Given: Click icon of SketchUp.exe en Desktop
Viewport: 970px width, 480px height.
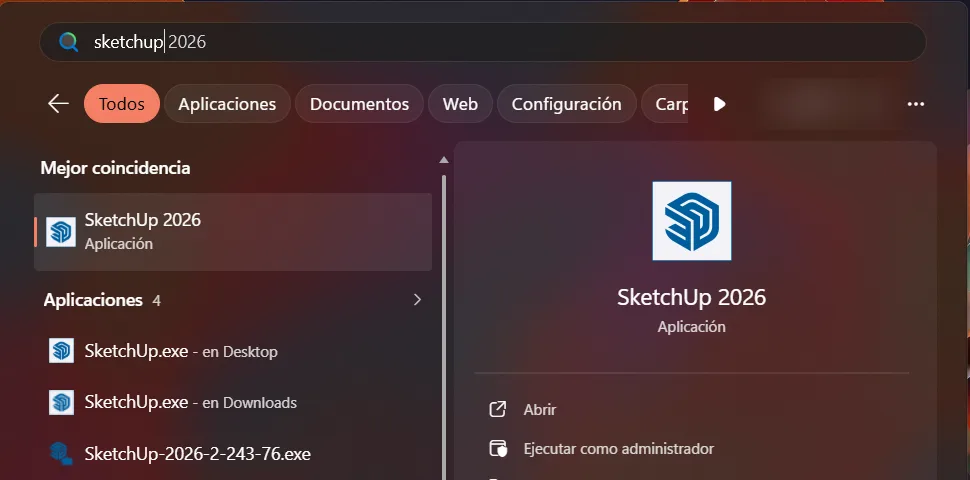Looking at the screenshot, I should click(x=61, y=351).
